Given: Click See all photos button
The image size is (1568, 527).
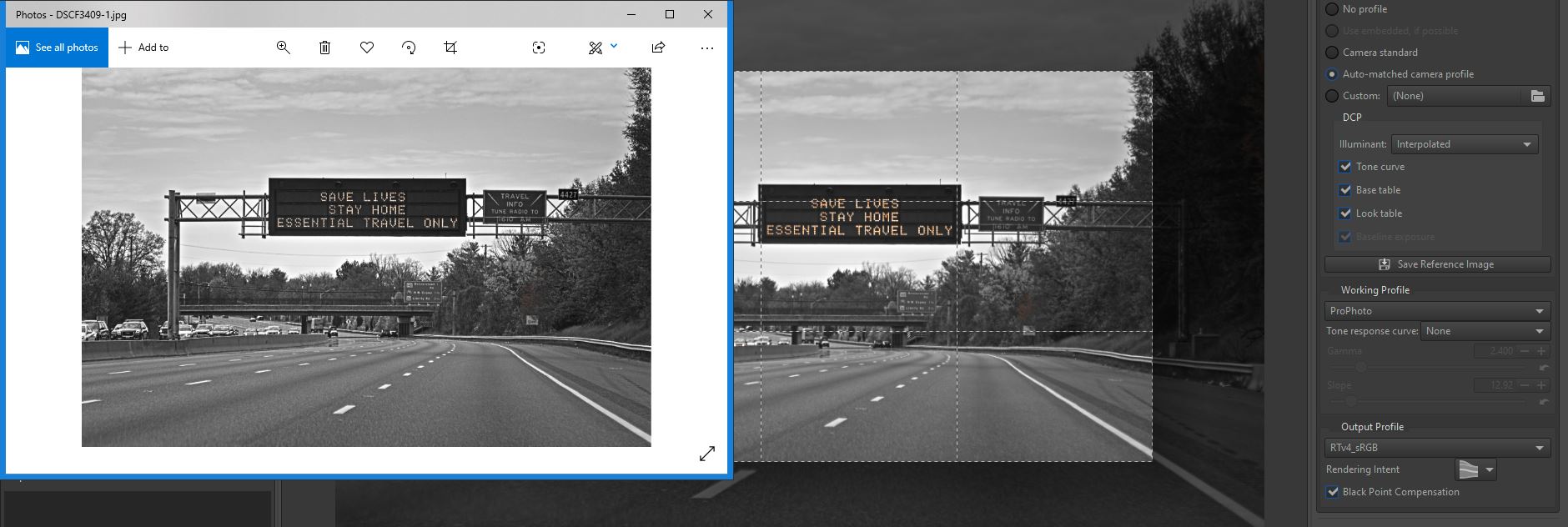Looking at the screenshot, I should 58,48.
